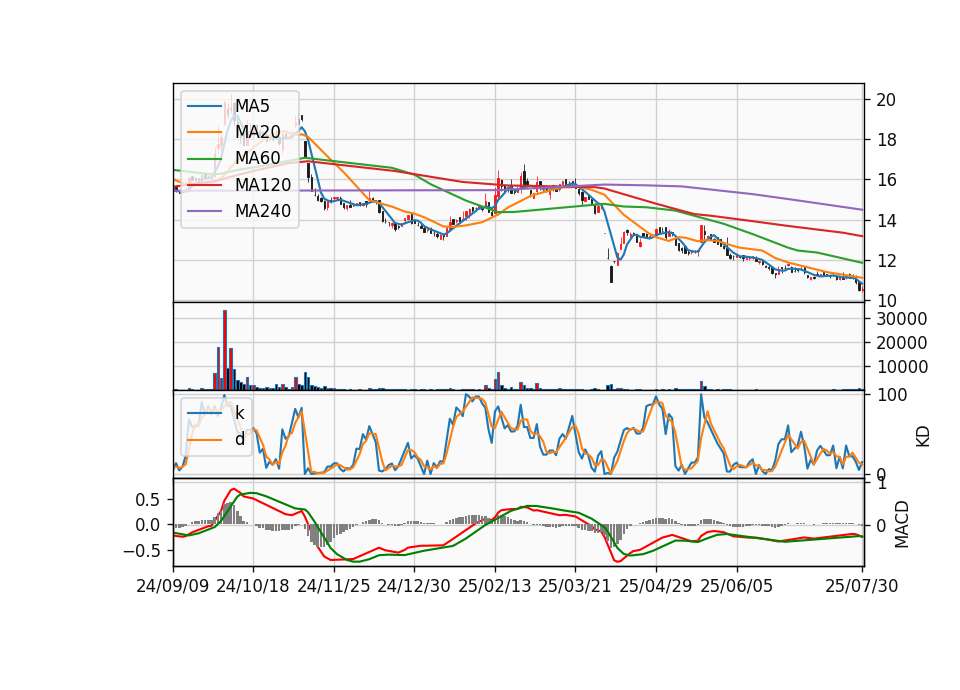Click the price axis value 20
960x690 pixels.
coord(886,100)
